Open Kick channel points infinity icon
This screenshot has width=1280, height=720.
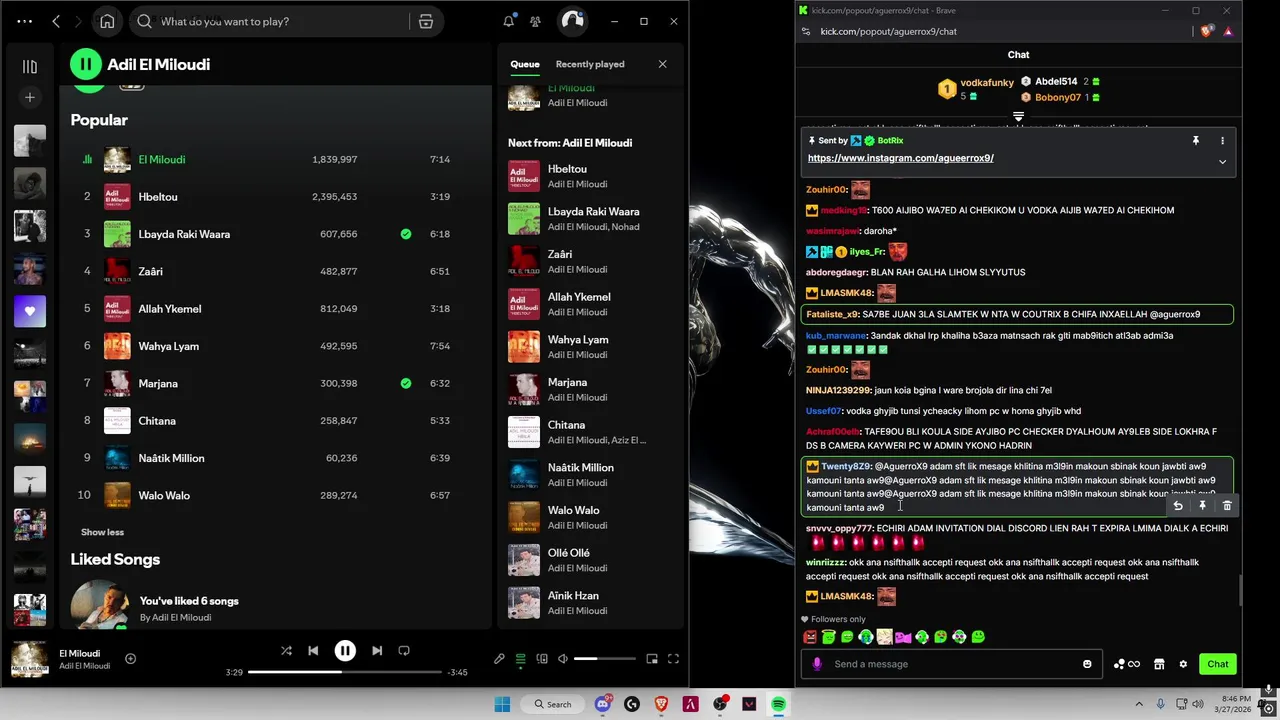point(1127,664)
